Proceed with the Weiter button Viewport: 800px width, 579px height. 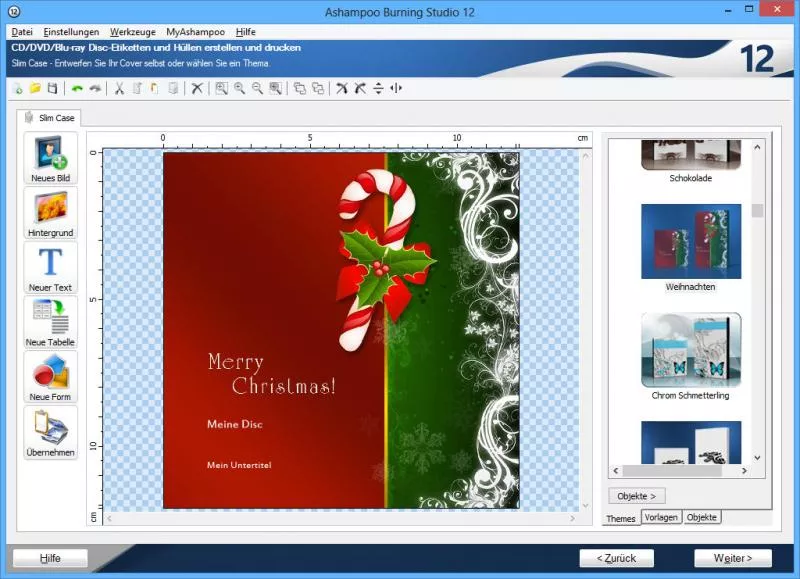733,558
